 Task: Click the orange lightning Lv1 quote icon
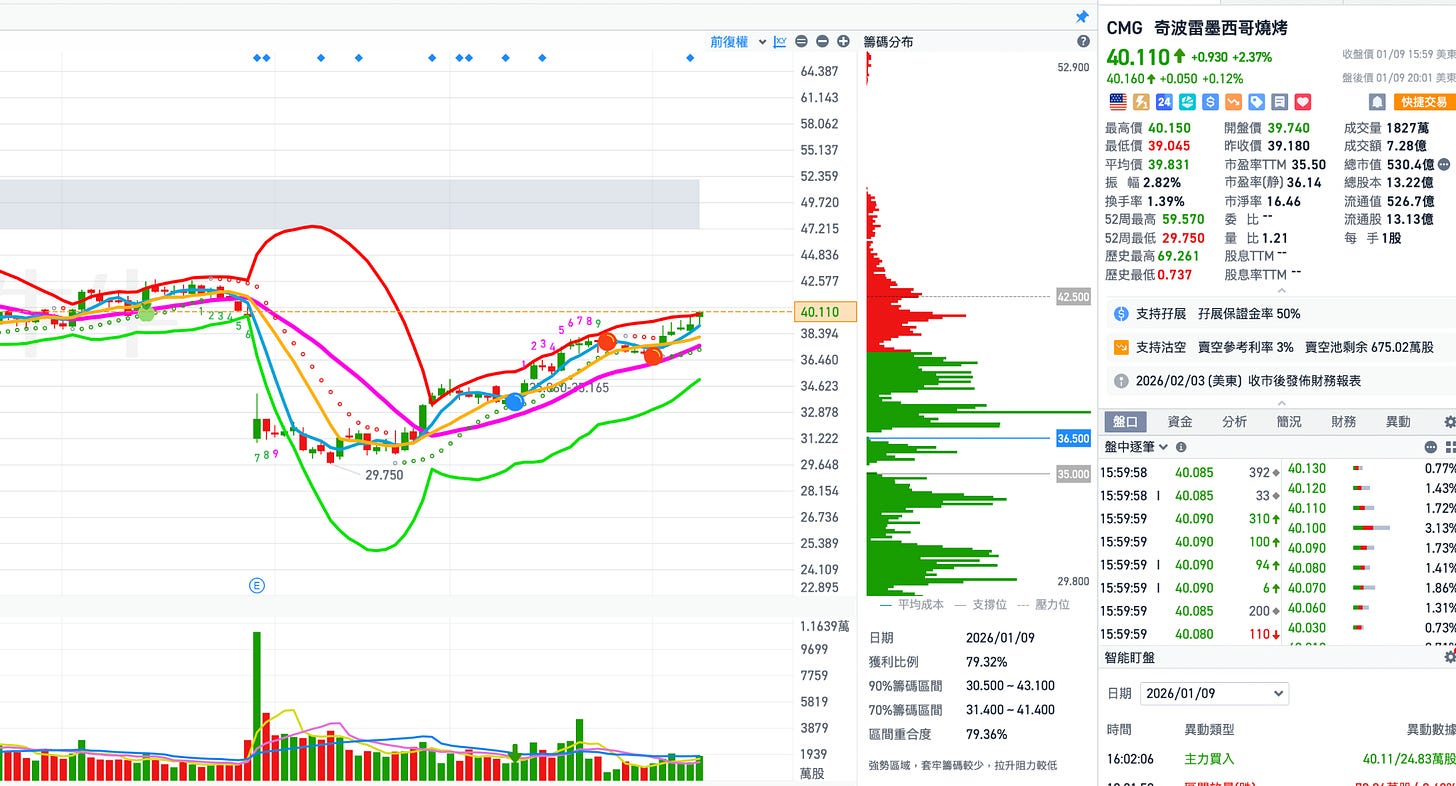pos(1141,102)
